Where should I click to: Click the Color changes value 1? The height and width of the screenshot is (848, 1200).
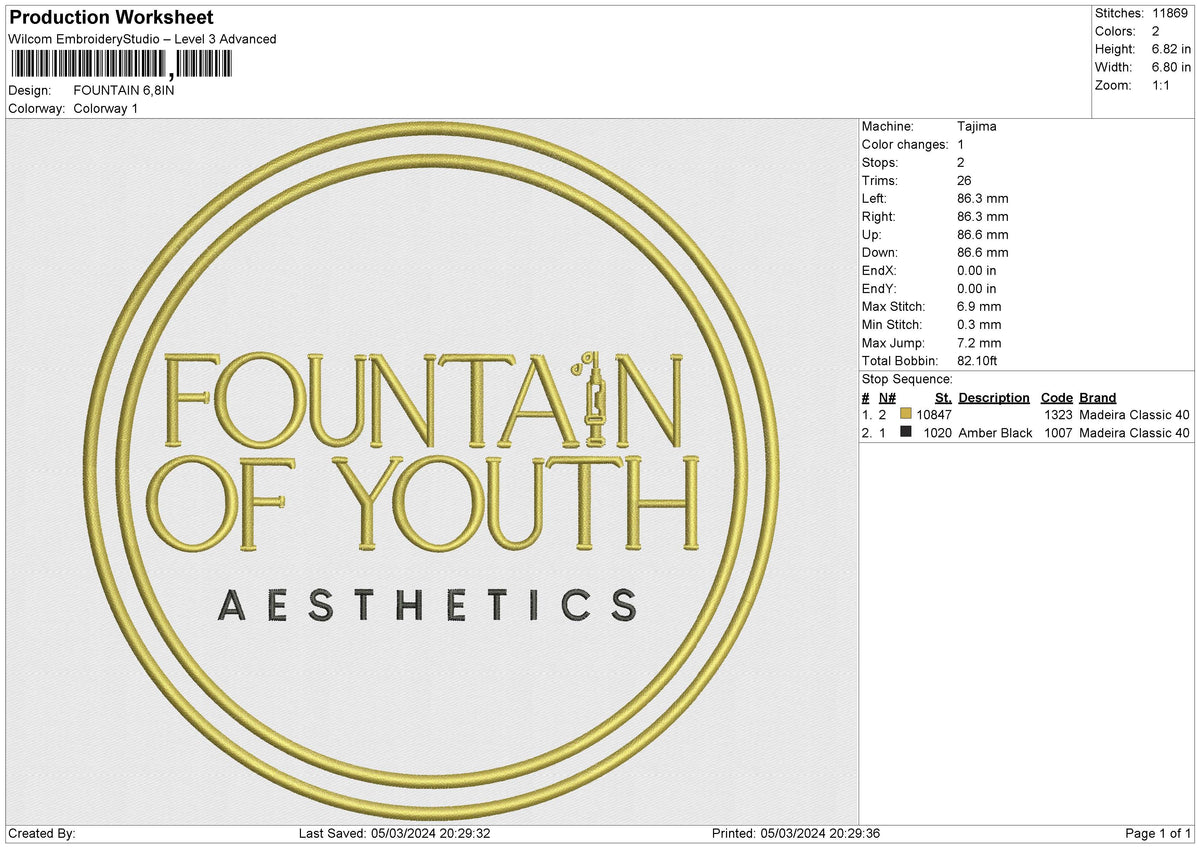[961, 144]
